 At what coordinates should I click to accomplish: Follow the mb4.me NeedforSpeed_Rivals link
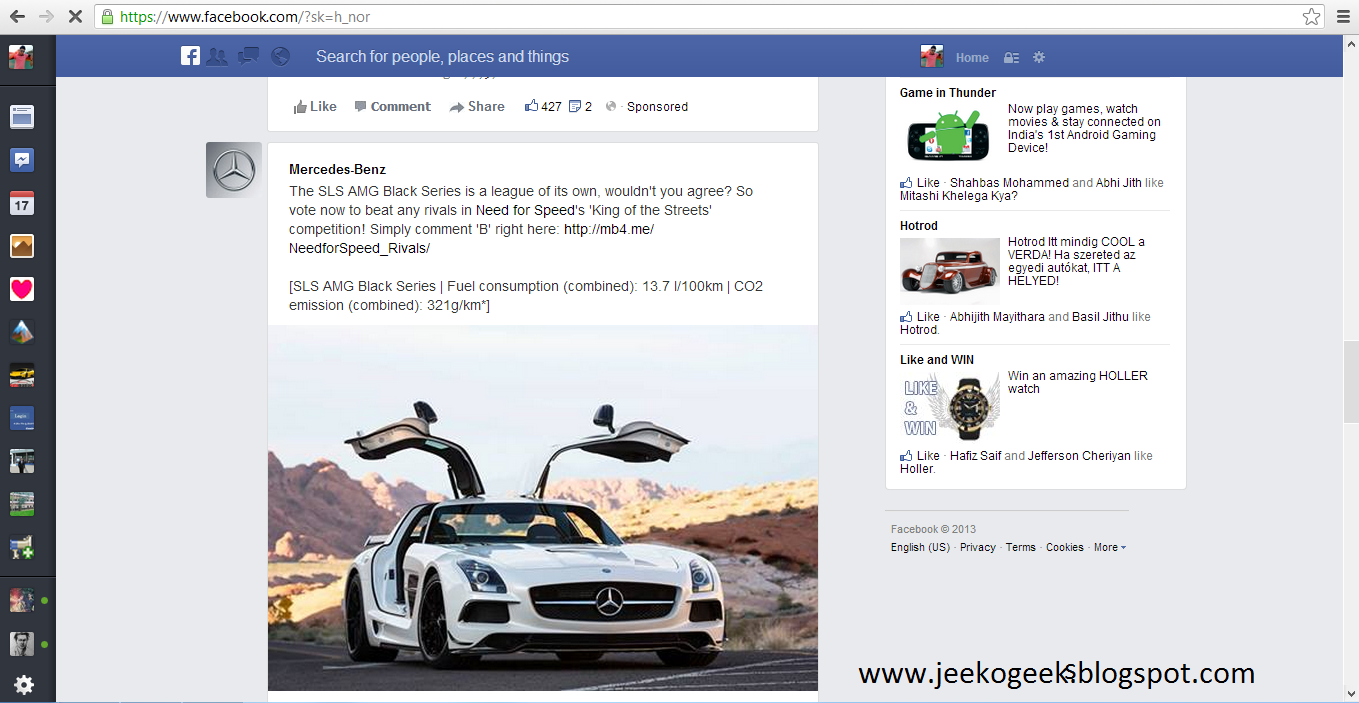(471, 238)
